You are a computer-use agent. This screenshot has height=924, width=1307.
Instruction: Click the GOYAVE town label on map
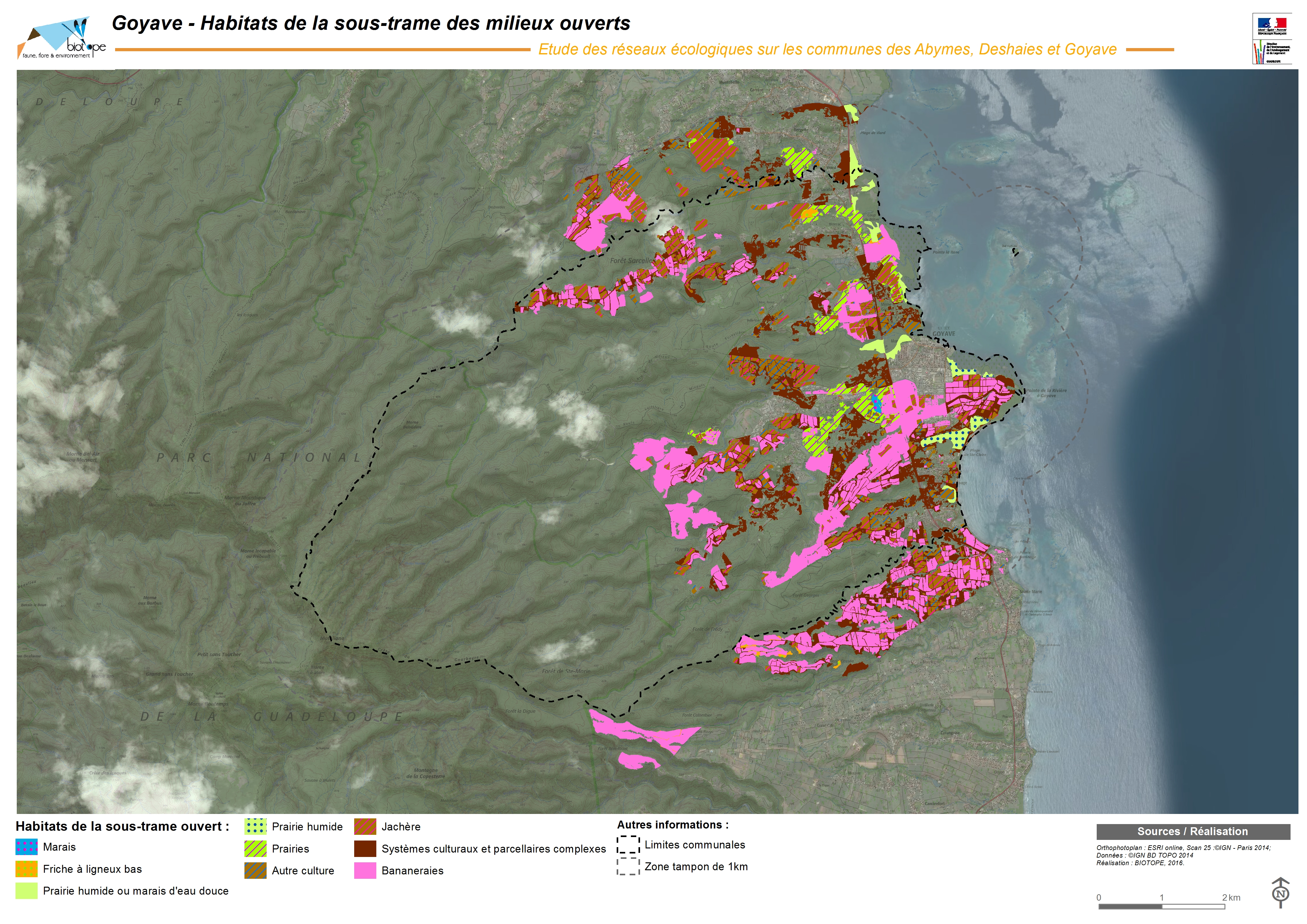943,334
